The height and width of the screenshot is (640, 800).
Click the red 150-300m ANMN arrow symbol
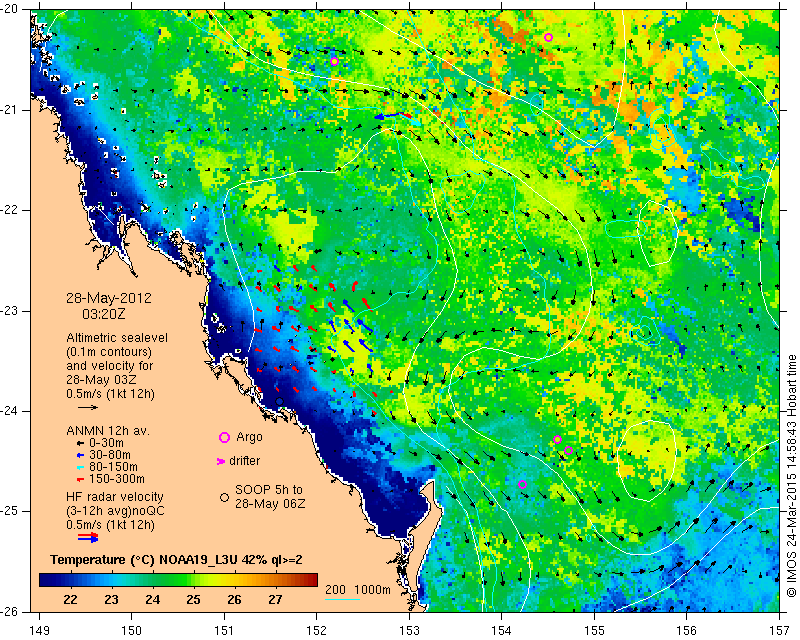(80, 479)
